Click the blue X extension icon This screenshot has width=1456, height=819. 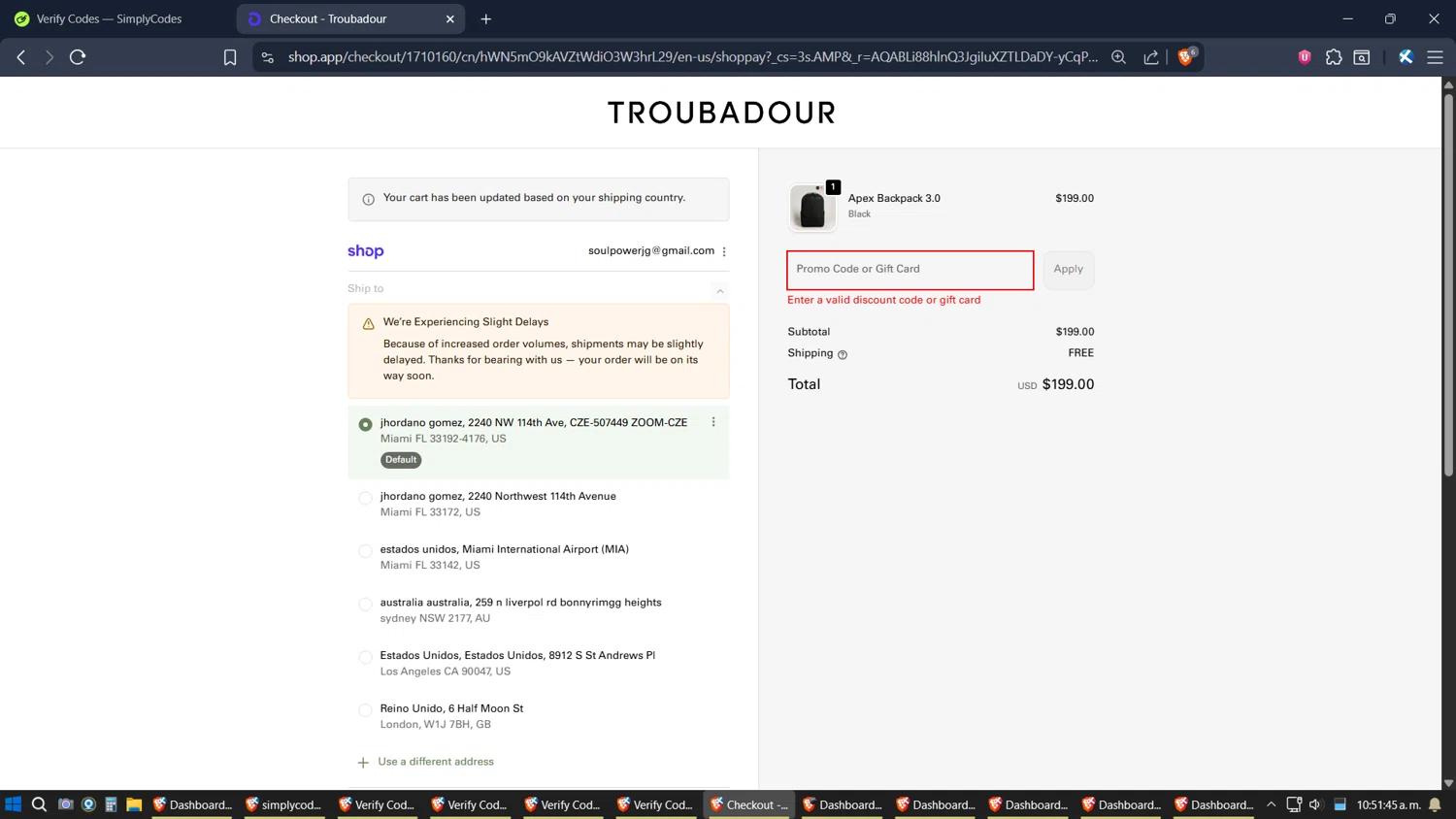pyautogui.click(x=1406, y=57)
